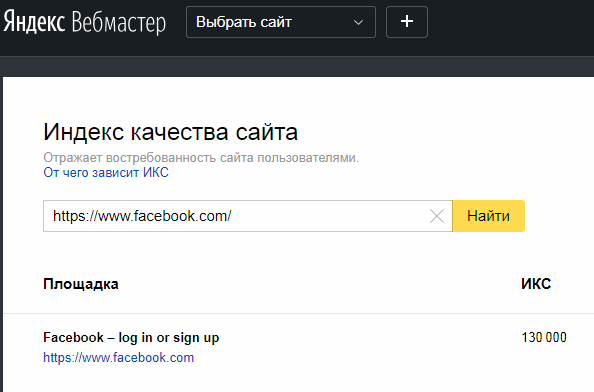This screenshot has width=594, height=392.
Task: Click the ИКС column header
Action: click(536, 284)
